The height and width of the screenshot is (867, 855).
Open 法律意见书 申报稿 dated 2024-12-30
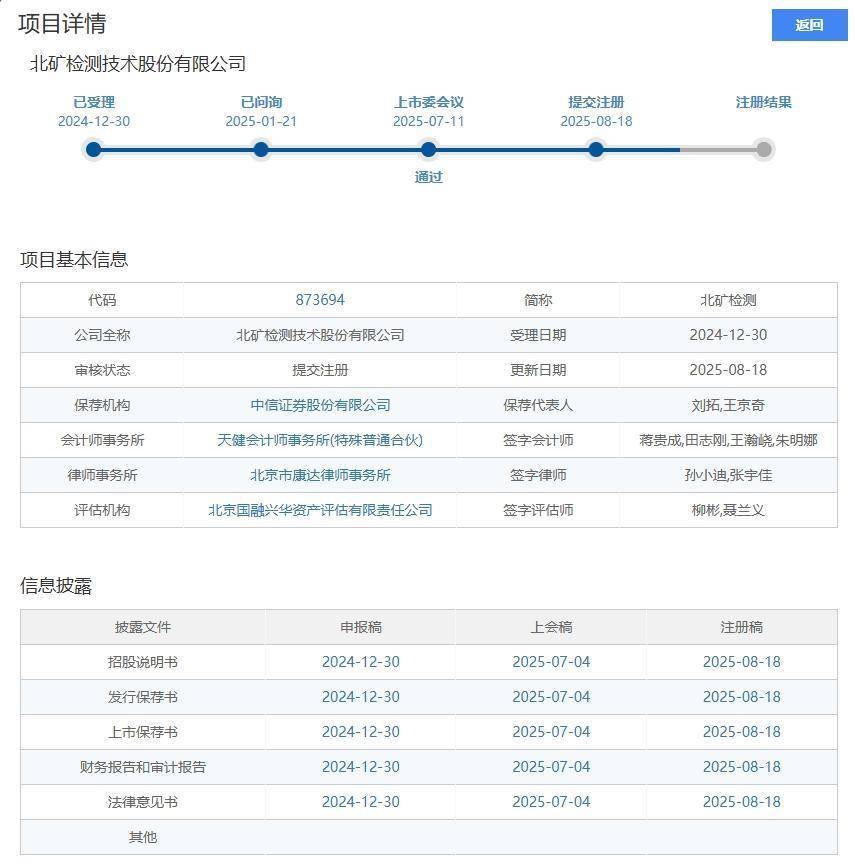click(361, 802)
